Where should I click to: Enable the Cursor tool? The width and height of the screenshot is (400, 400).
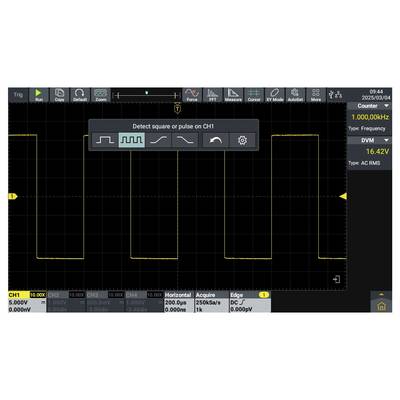254,95
